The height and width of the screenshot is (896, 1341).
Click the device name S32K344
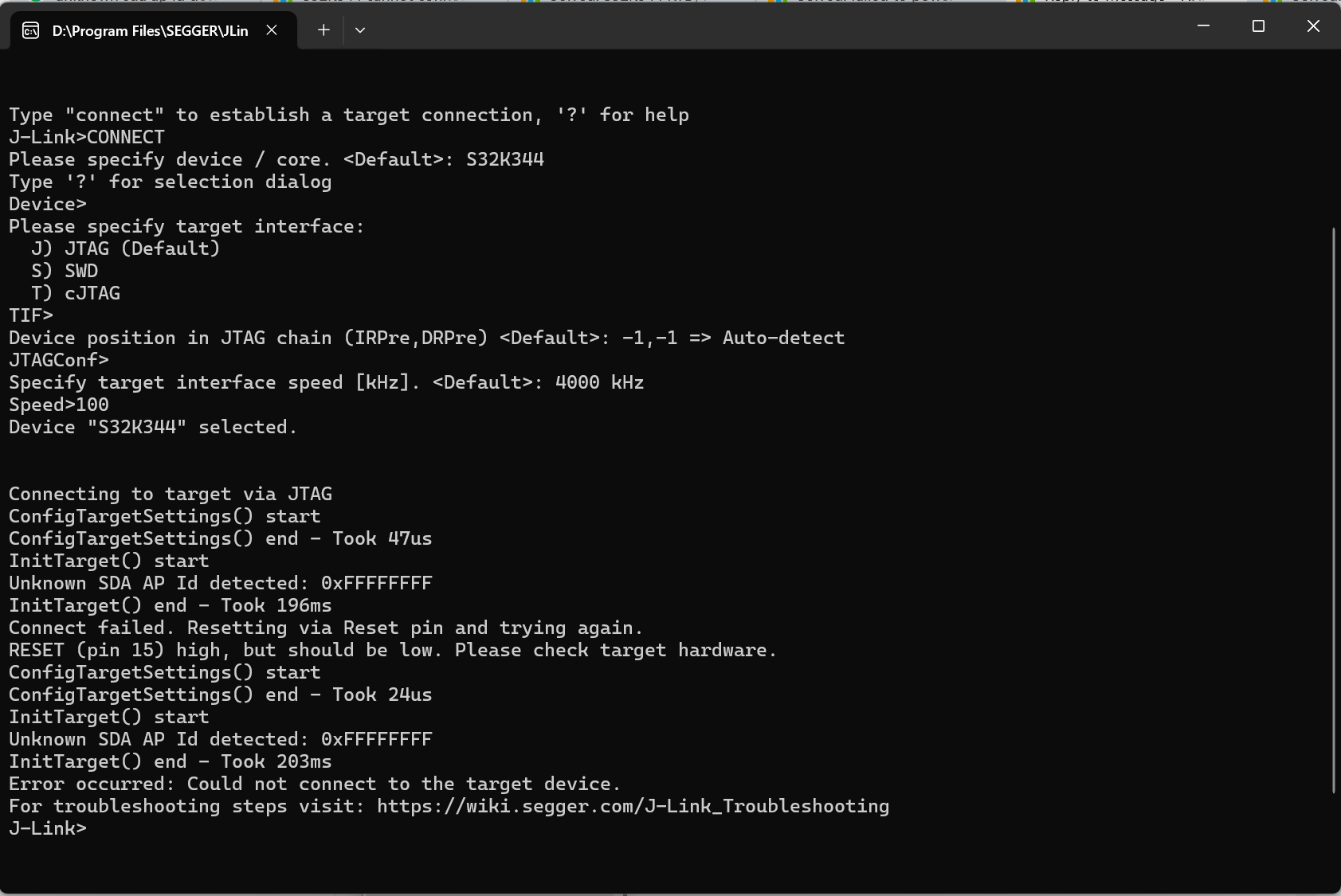pos(505,158)
